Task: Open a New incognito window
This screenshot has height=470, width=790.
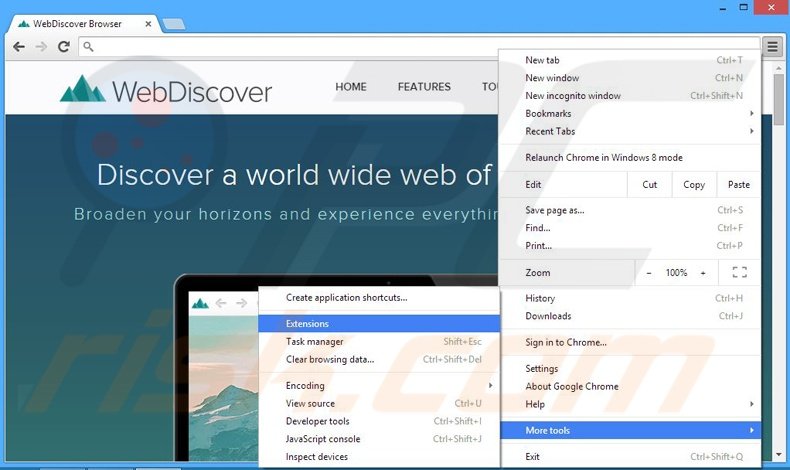Action: [x=630, y=96]
